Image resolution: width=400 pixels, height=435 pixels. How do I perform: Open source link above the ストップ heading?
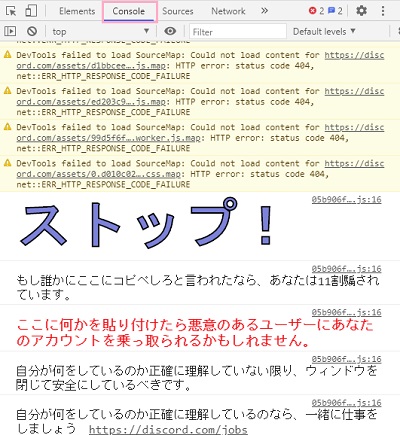coord(347,200)
